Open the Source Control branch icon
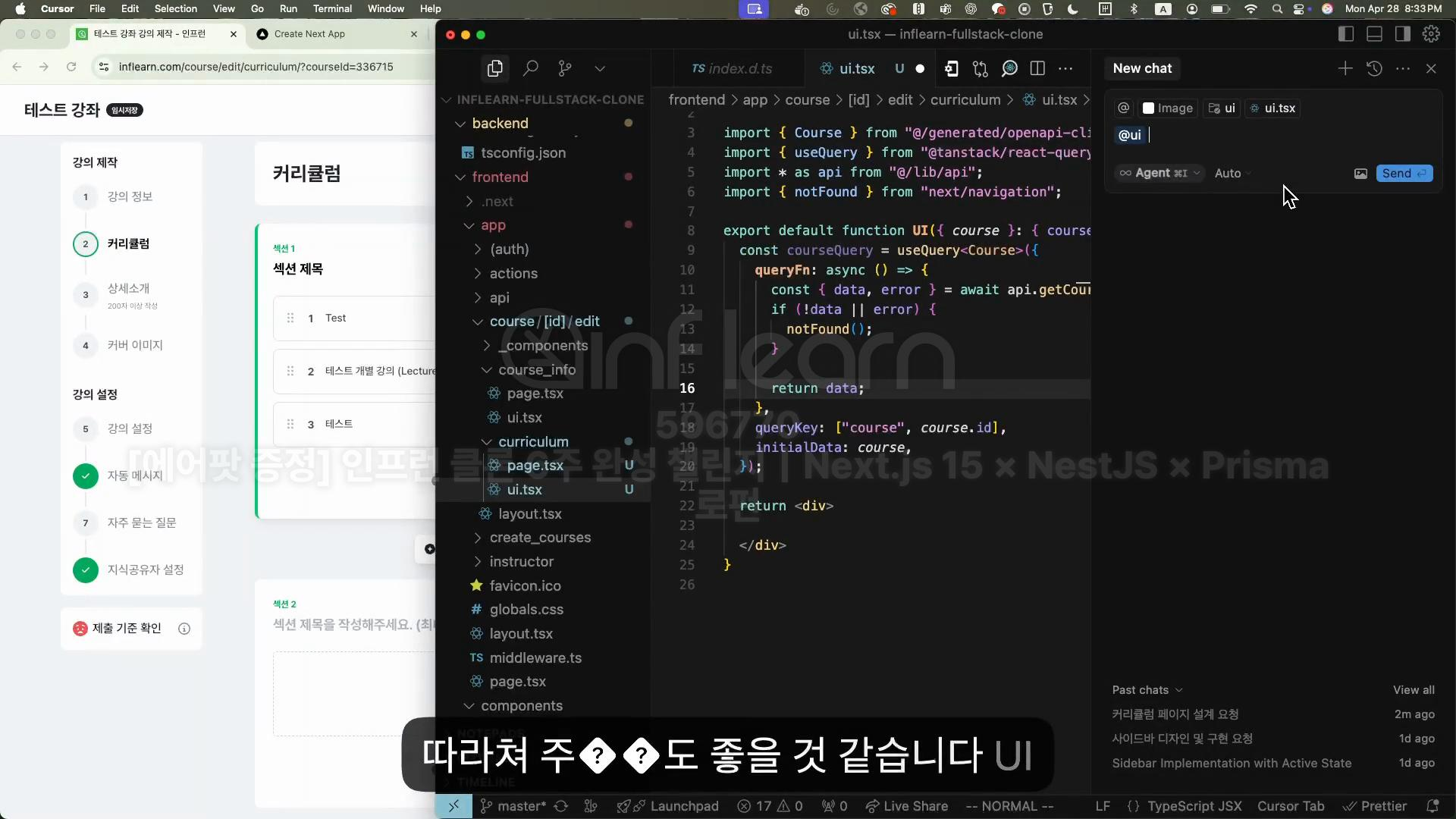The width and height of the screenshot is (1456, 819). click(565, 68)
